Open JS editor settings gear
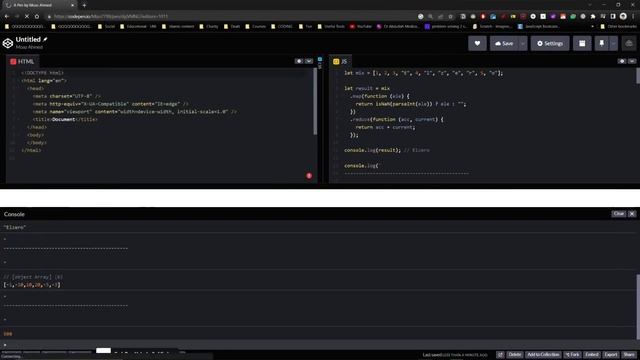 click(x=622, y=61)
